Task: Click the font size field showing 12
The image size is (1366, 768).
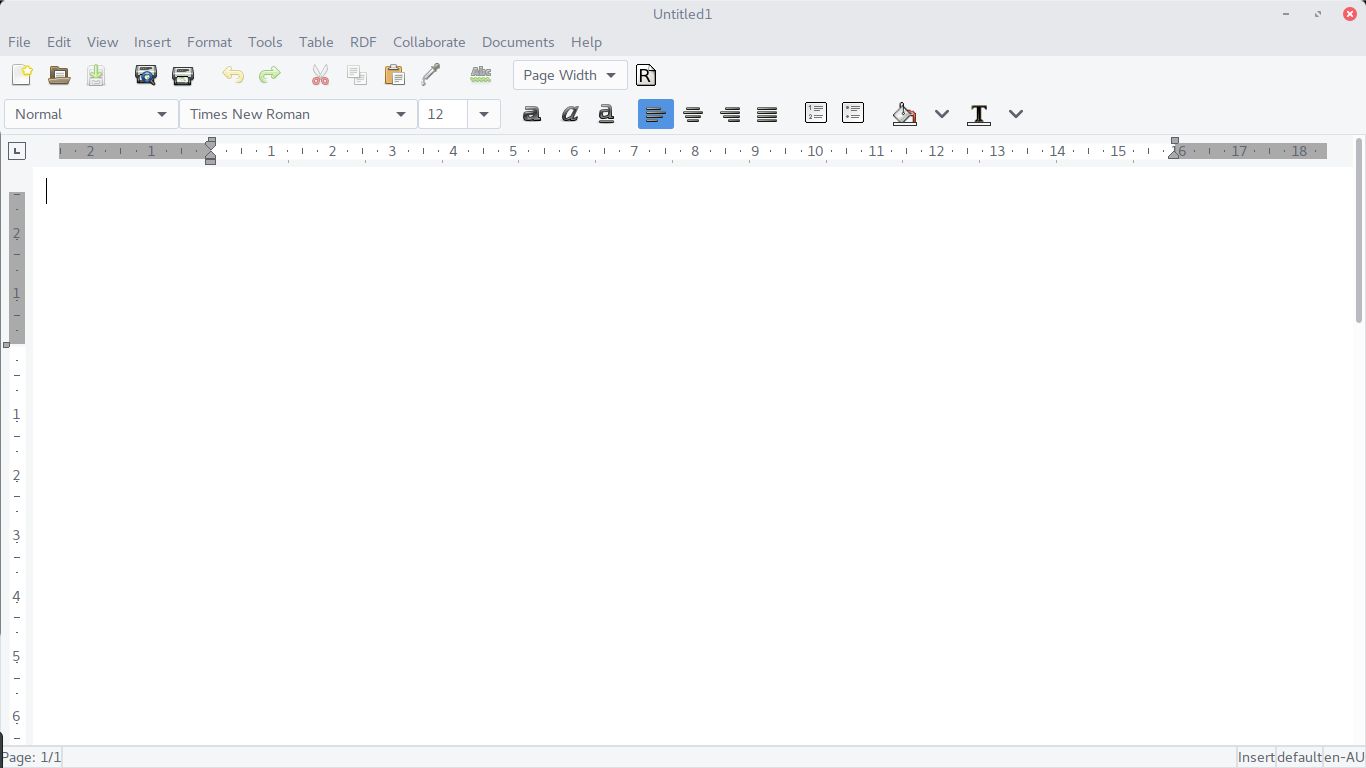Action: point(443,114)
